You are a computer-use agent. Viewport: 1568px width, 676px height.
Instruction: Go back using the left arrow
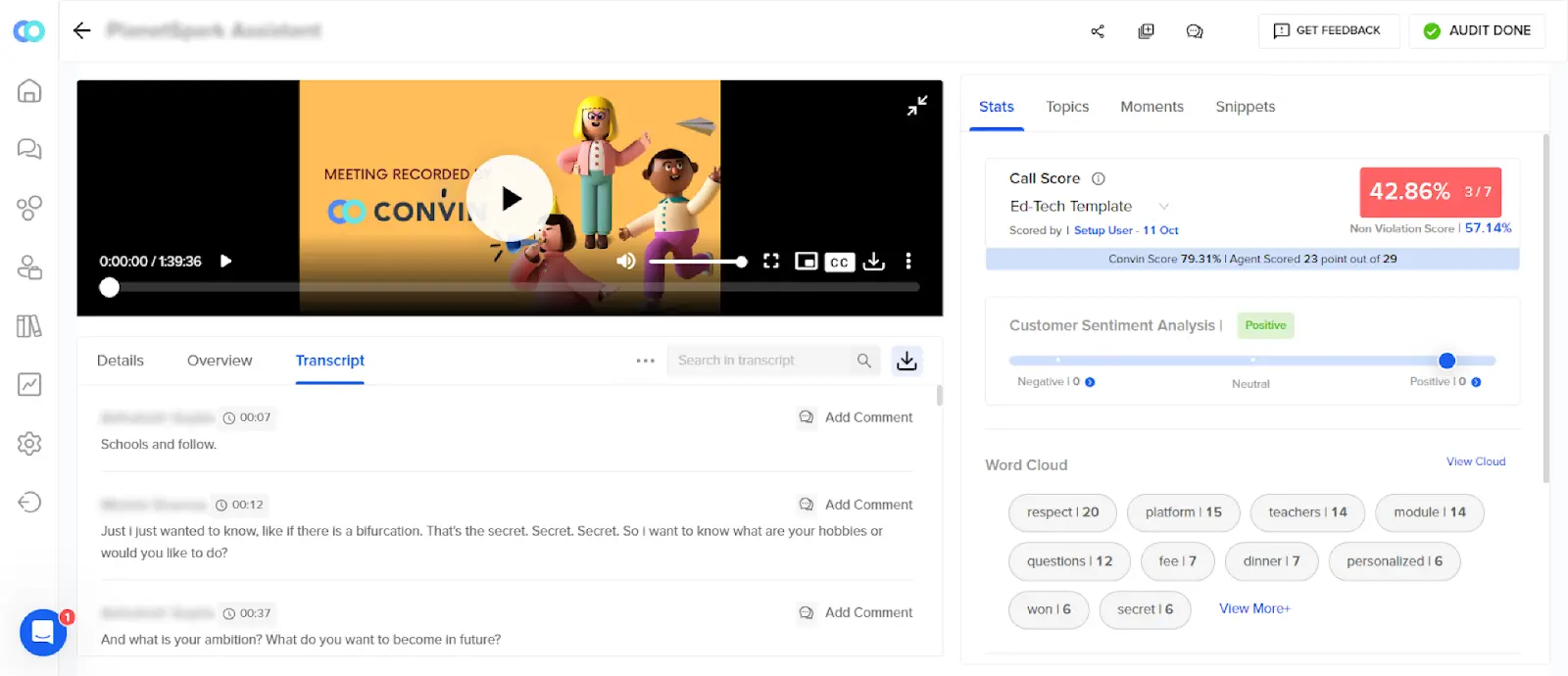(82, 30)
